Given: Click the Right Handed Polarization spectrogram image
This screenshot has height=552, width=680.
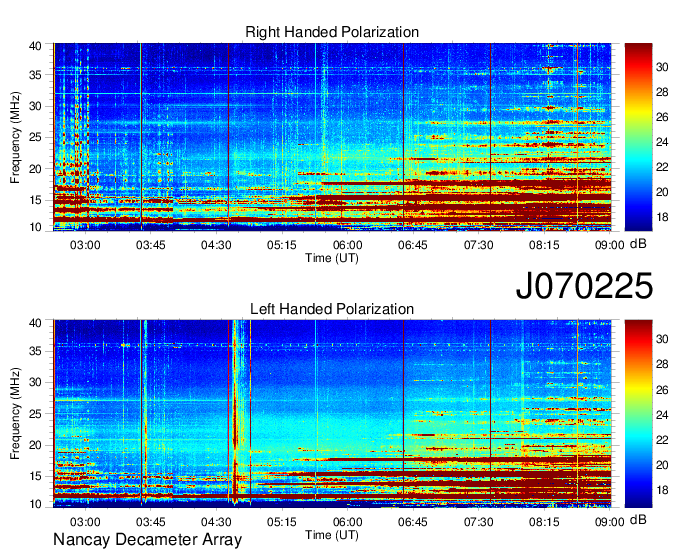Looking at the screenshot, I should click(332, 137).
